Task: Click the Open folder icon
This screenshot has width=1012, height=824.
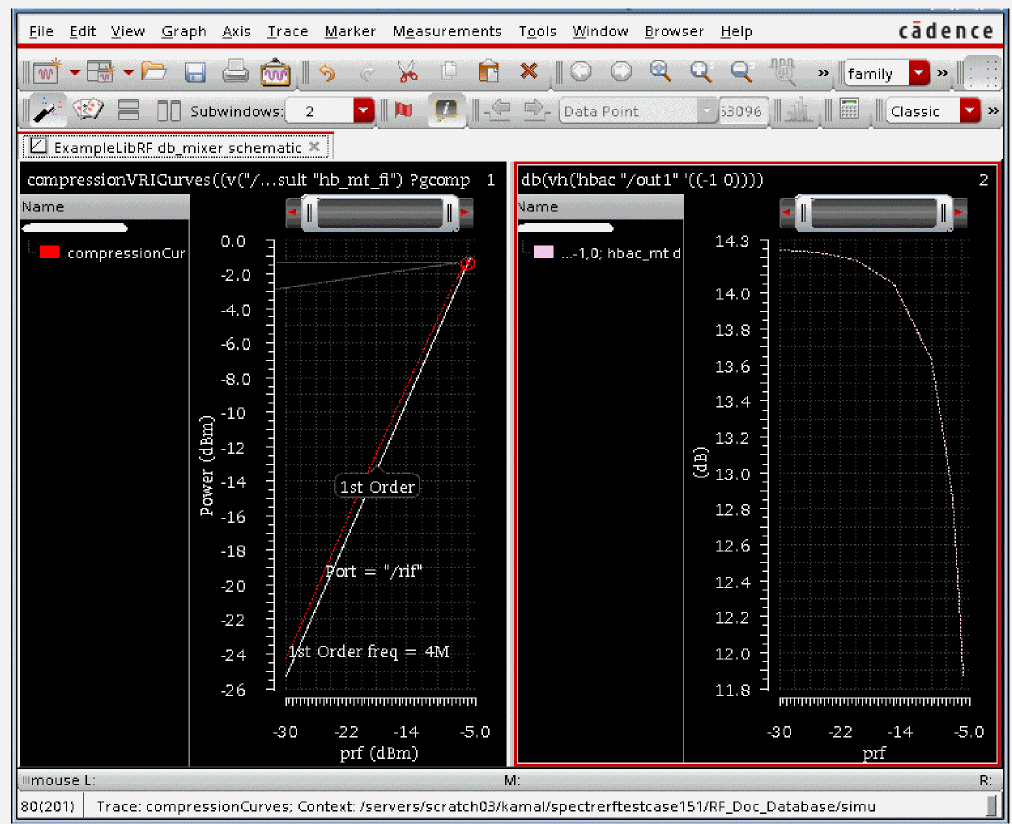Action: [x=153, y=72]
